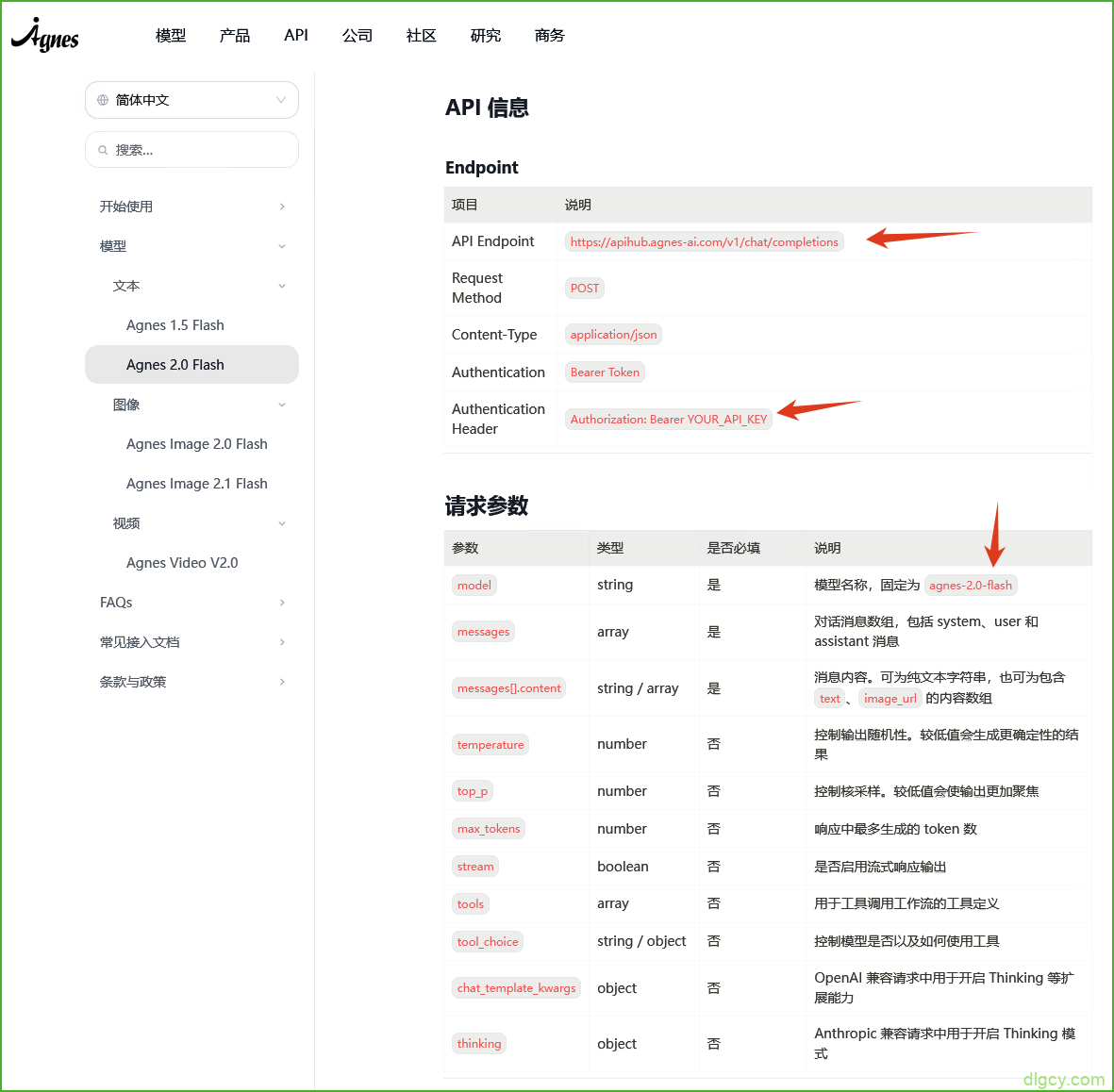Image resolution: width=1114 pixels, height=1092 pixels.
Task: Open the 研究 navigation menu
Action: click(x=485, y=36)
